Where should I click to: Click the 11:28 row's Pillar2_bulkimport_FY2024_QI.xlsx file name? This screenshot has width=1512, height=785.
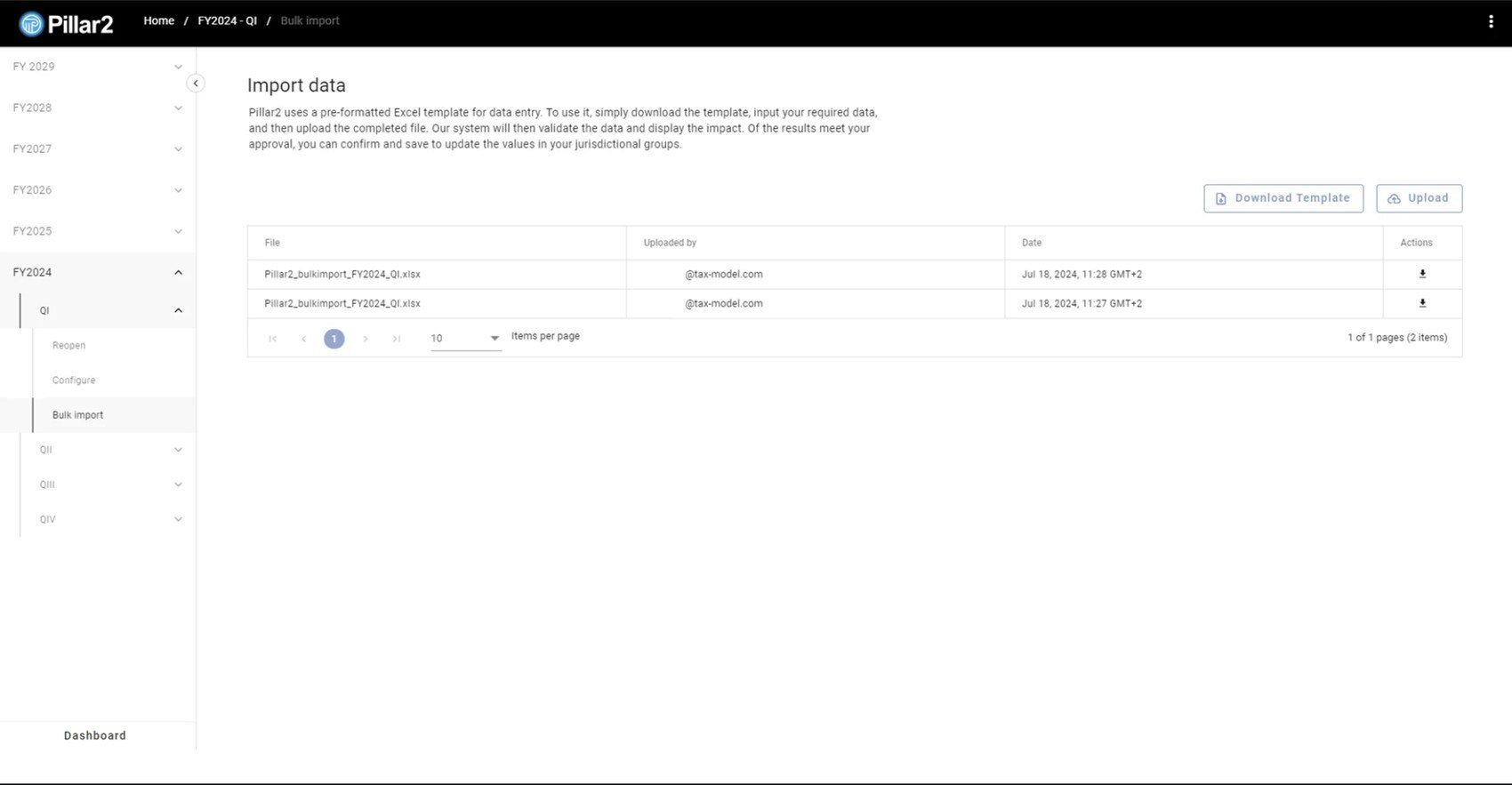point(342,275)
